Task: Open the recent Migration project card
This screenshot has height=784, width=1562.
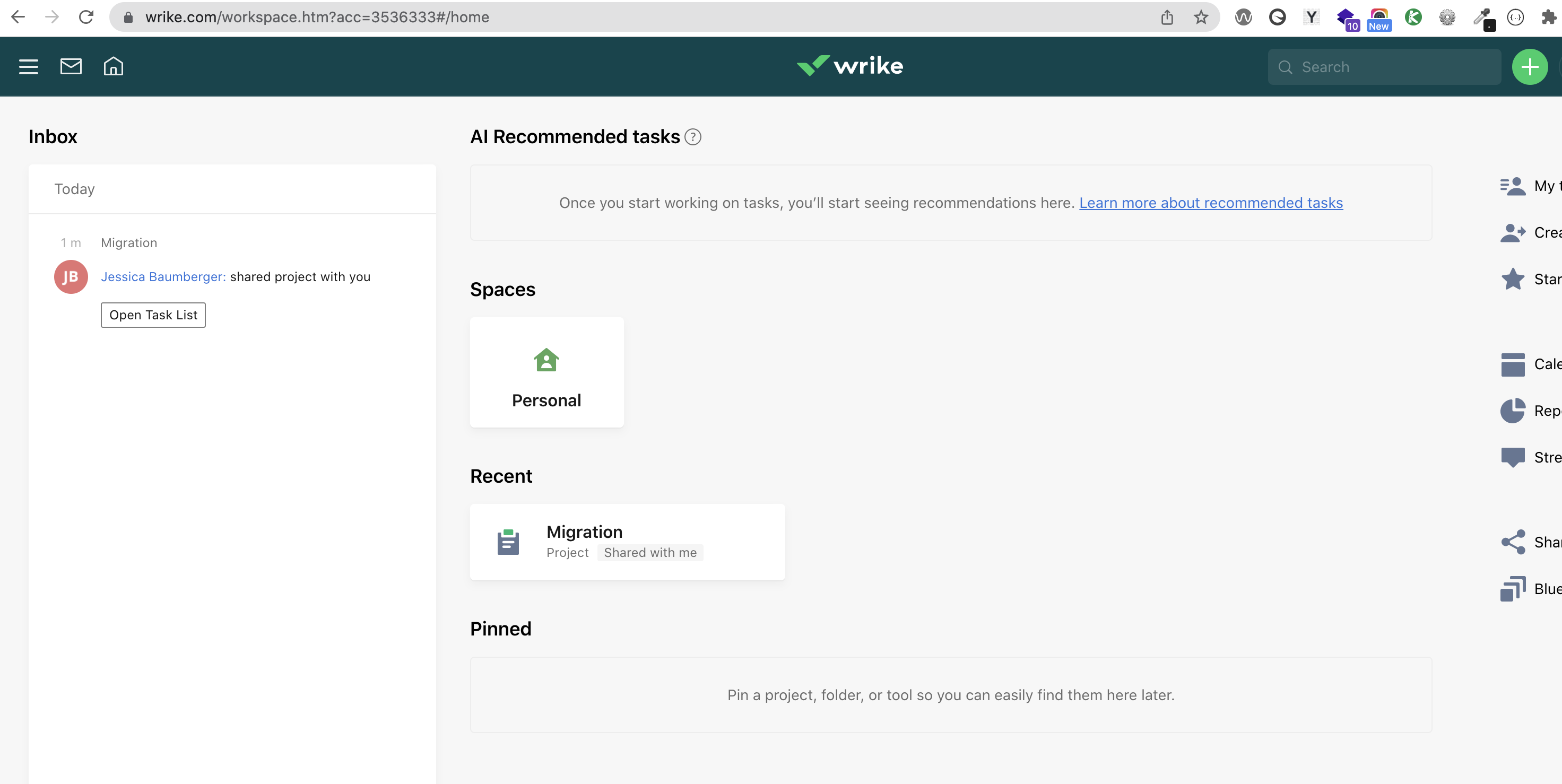Action: click(x=627, y=542)
